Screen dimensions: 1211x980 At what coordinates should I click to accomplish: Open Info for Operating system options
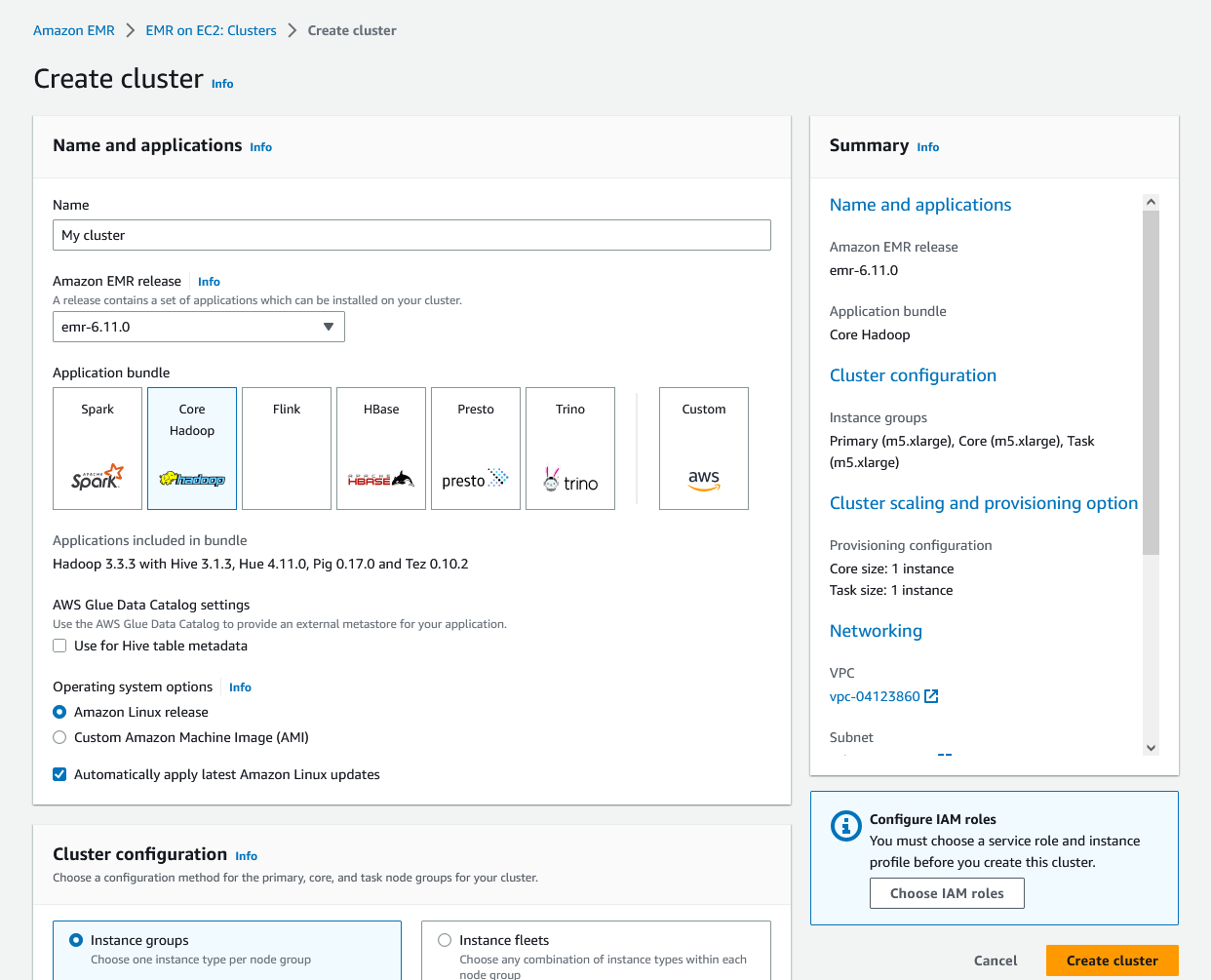click(240, 687)
